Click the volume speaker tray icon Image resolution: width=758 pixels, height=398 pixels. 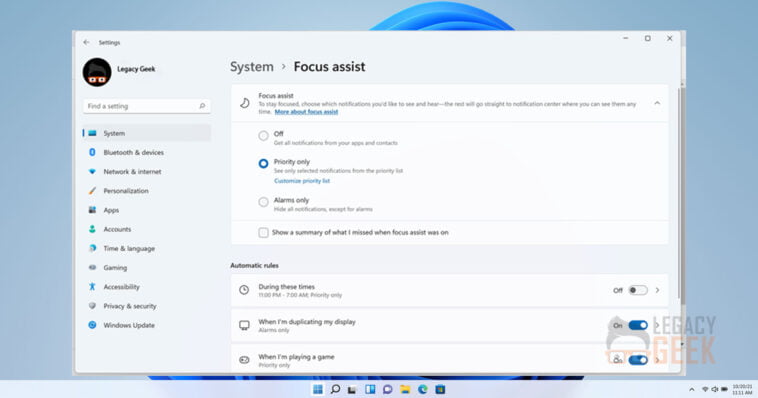tap(714, 389)
